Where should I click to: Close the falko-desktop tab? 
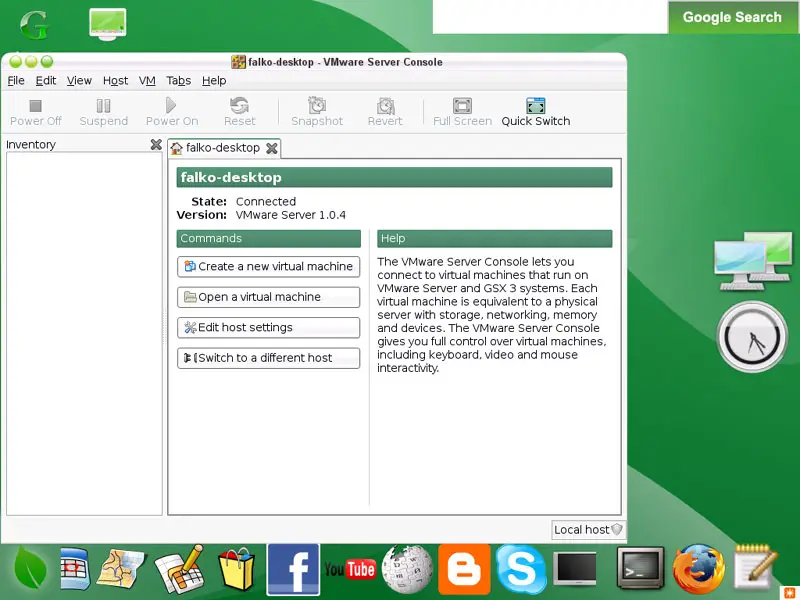272,148
